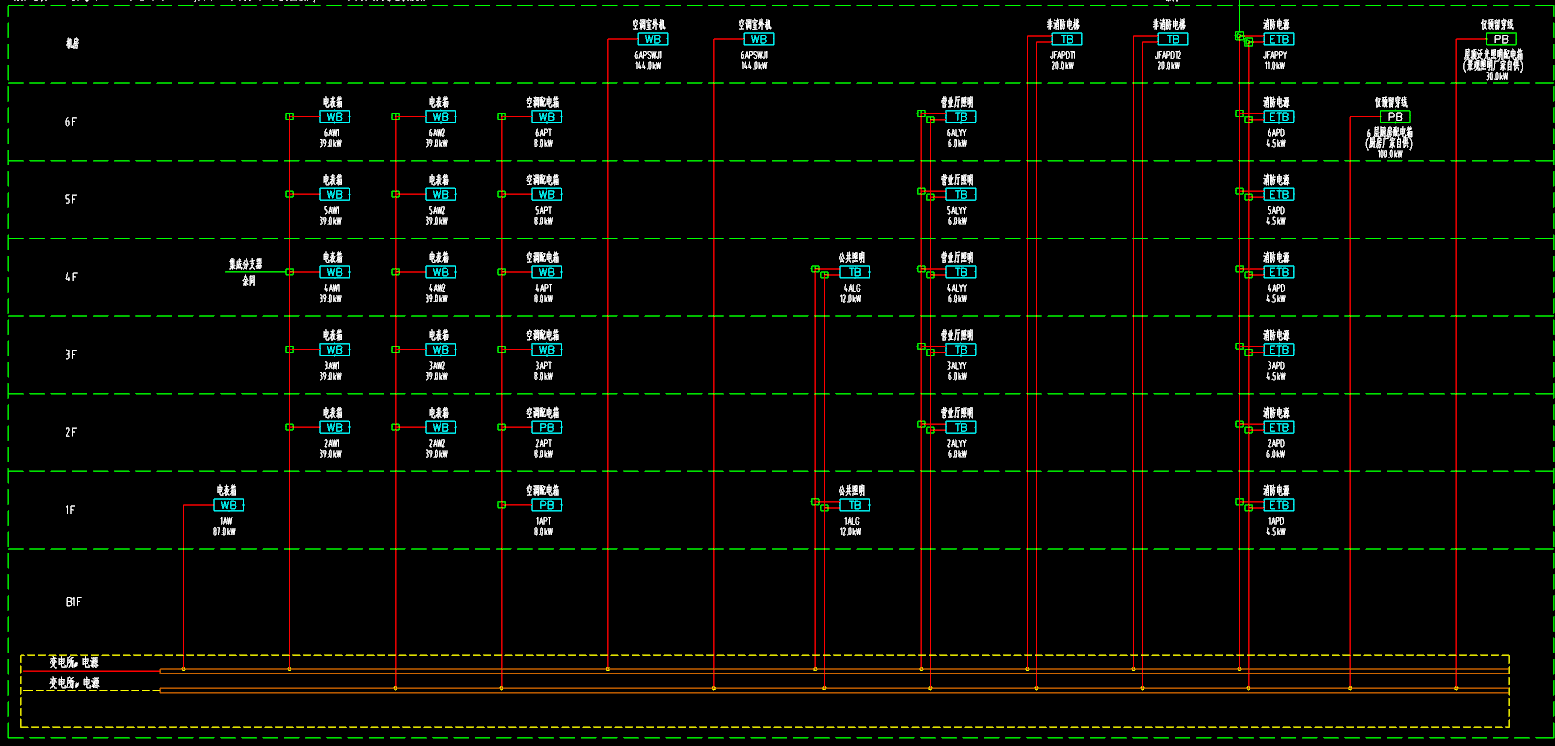Click the green junction node beside 3APT

click(x=501, y=349)
